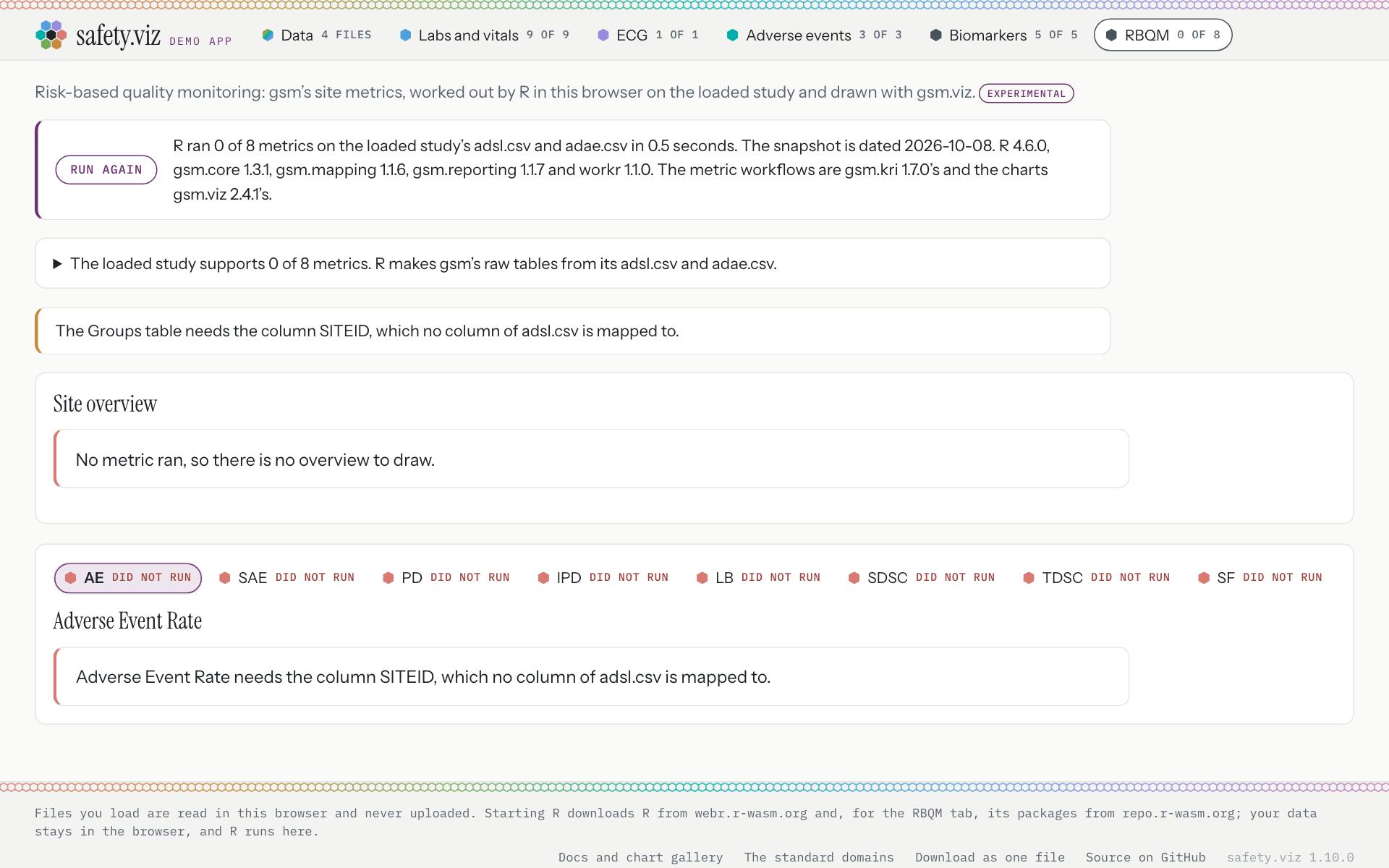Select the SDSC metric tab

pos(922,578)
